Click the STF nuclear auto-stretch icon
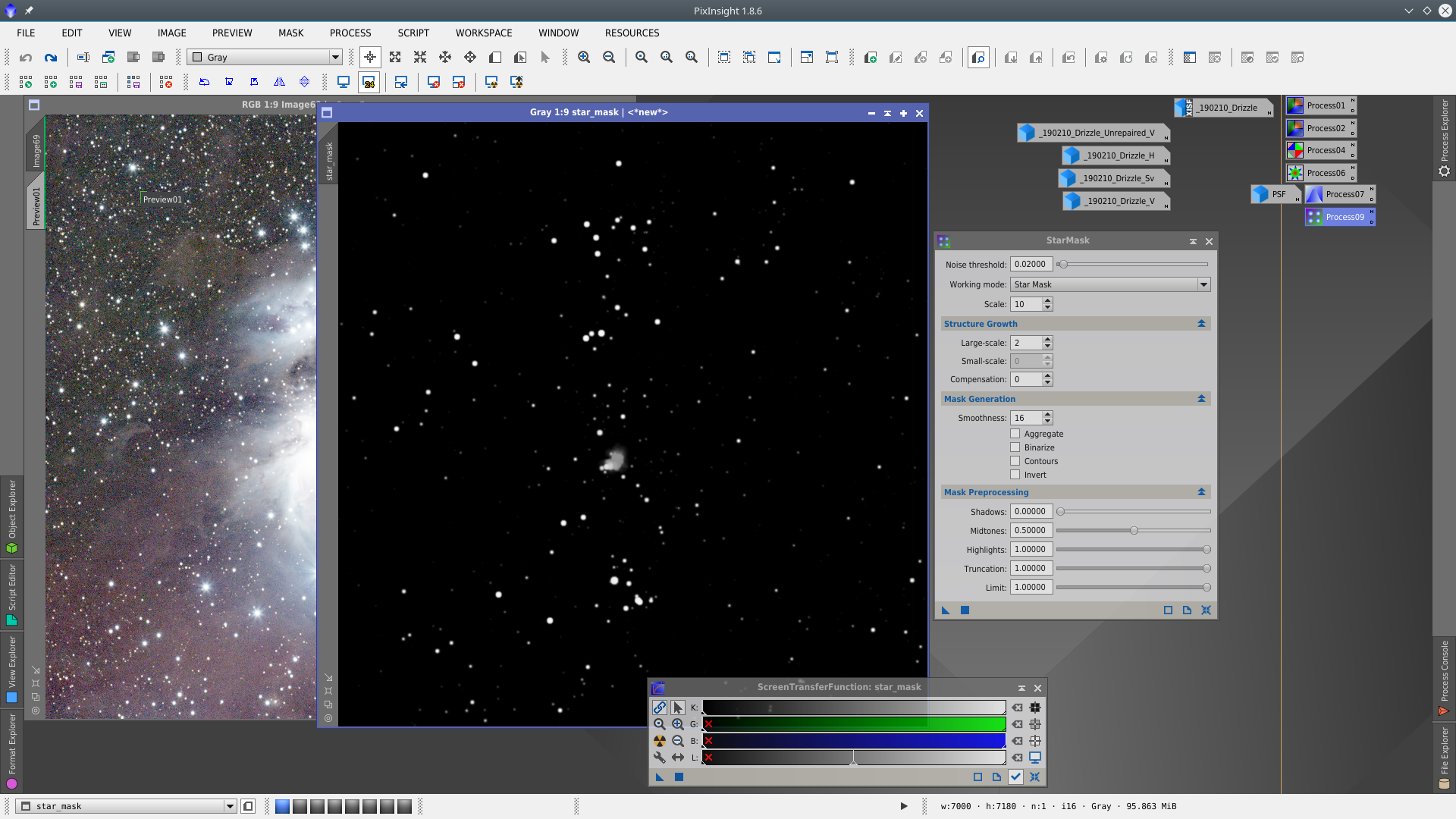Viewport: 1456px width, 819px height. 659,741
